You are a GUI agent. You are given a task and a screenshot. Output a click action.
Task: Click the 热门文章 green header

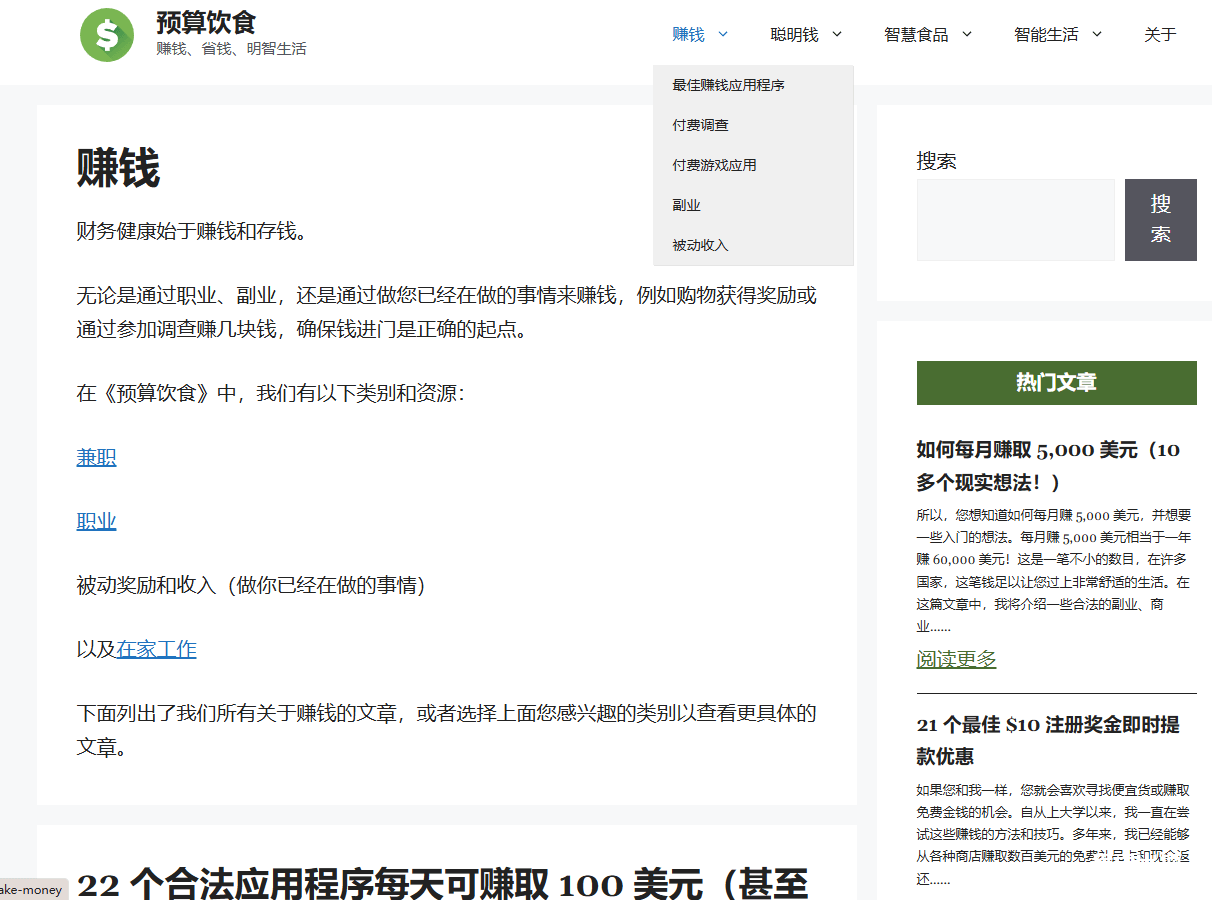pos(1056,383)
